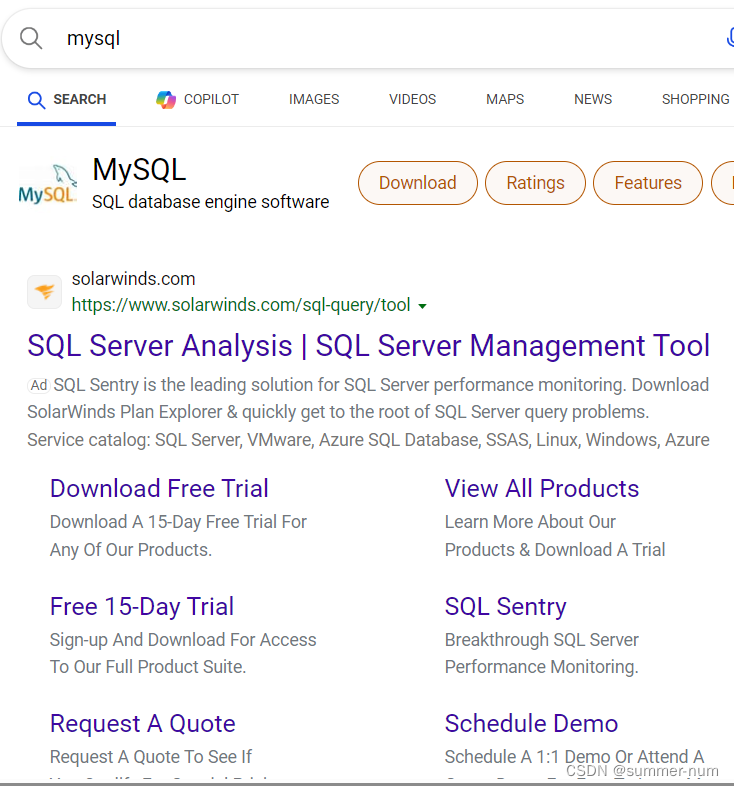The width and height of the screenshot is (734, 786).
Task: Open the Videos tab
Action: click(x=413, y=99)
